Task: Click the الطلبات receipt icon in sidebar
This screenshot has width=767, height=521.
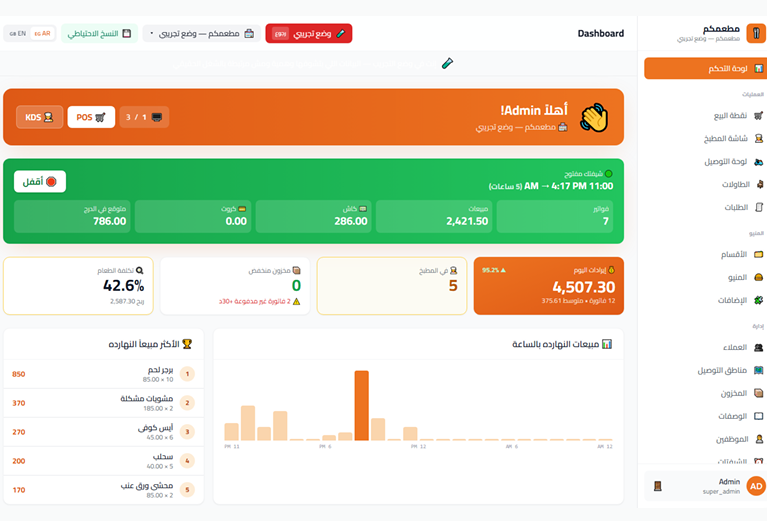Action: pos(759,207)
